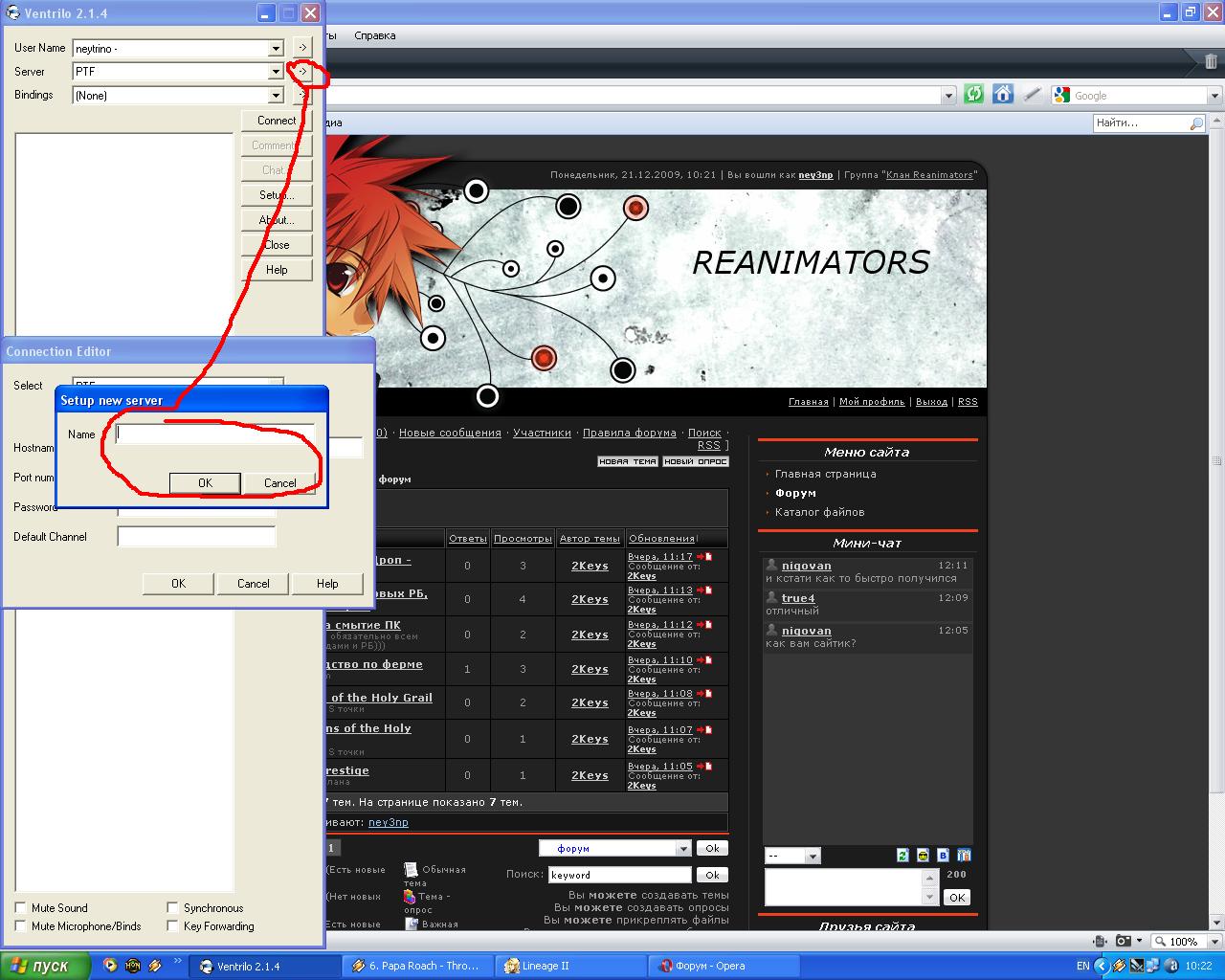
Task: Open Правила форума link
Action: 629,433
